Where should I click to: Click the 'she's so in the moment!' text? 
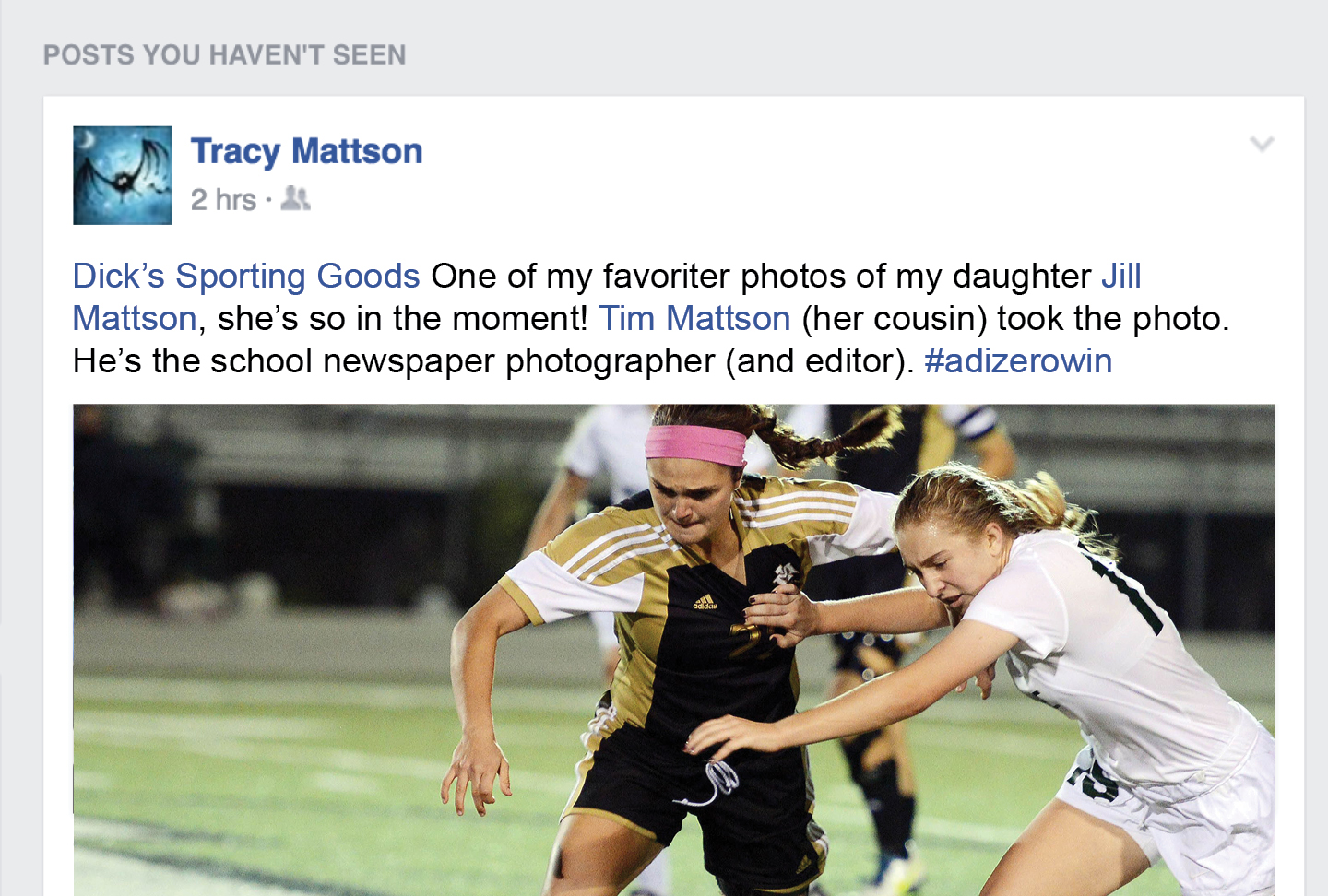click(402, 318)
